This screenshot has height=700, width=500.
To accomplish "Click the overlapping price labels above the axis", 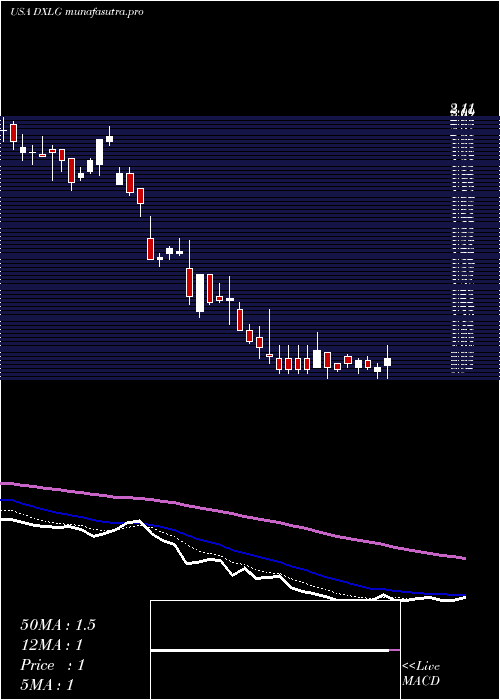I will (x=462, y=109).
